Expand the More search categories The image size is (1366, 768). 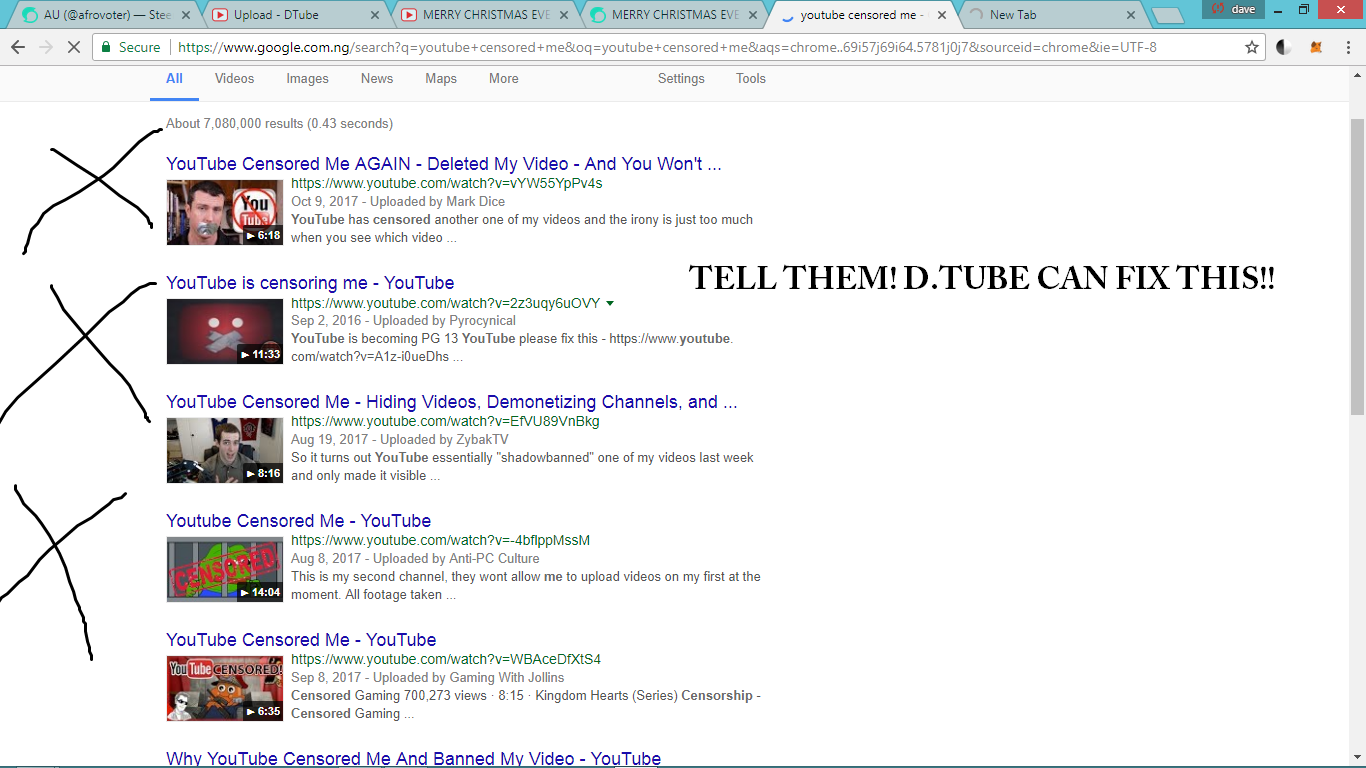tap(504, 79)
